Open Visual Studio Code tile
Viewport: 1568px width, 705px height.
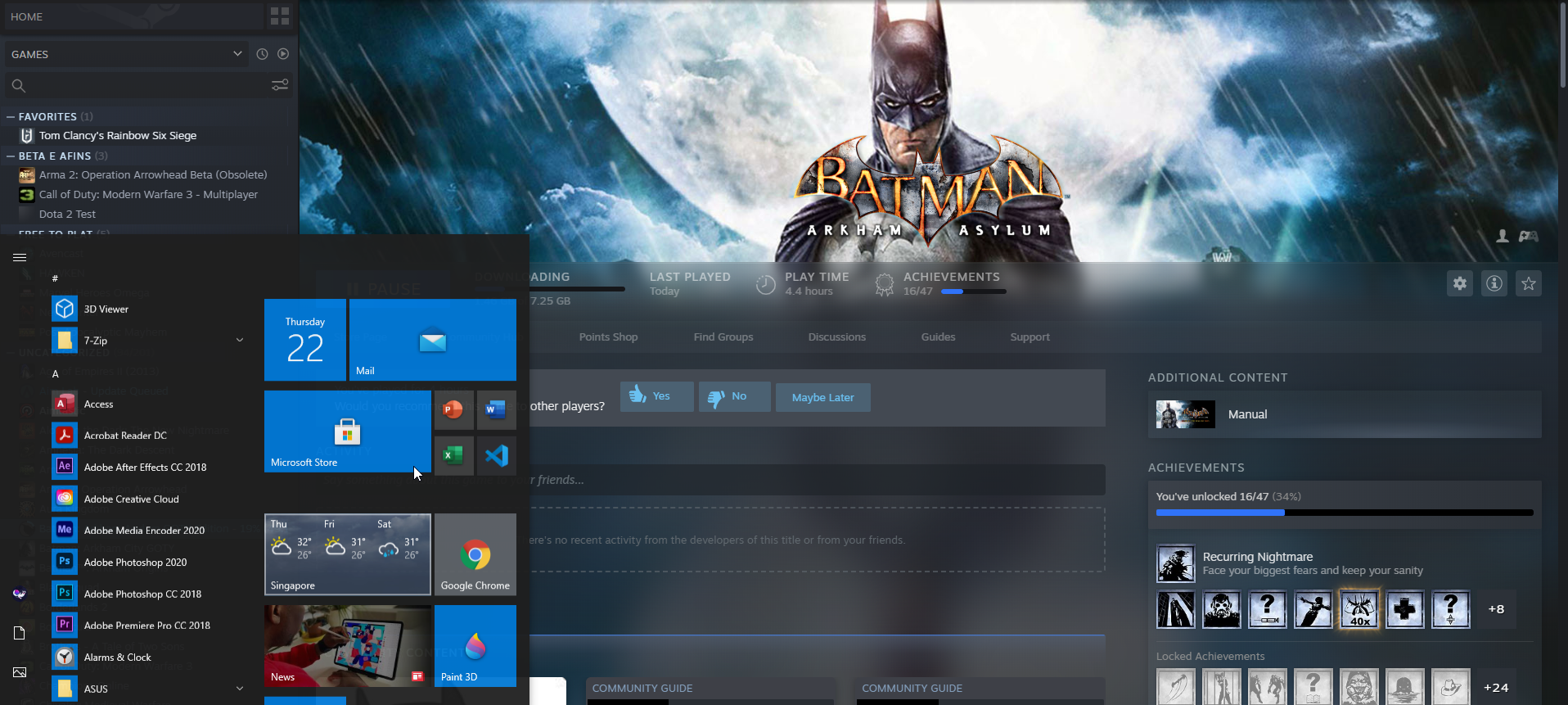496,455
